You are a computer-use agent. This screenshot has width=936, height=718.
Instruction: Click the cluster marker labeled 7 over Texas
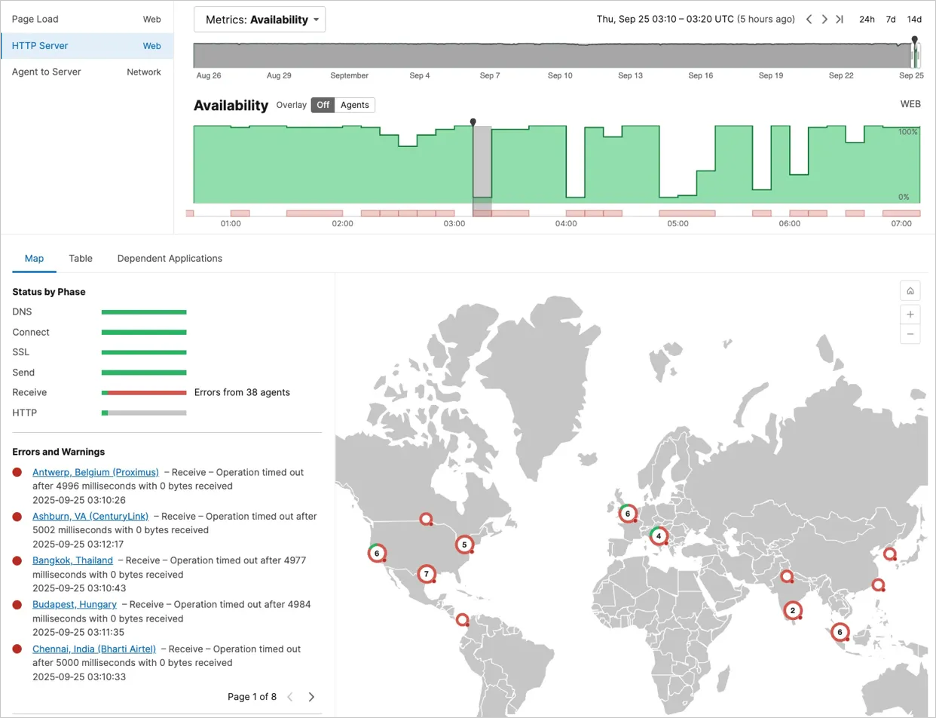click(x=426, y=574)
